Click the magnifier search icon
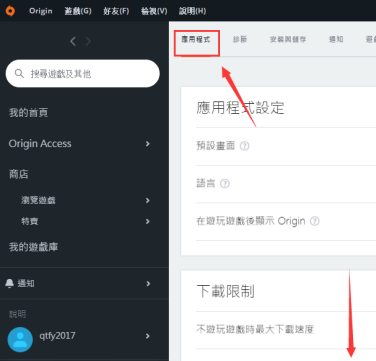Image resolution: width=376 pixels, height=361 pixels. pos(19,73)
